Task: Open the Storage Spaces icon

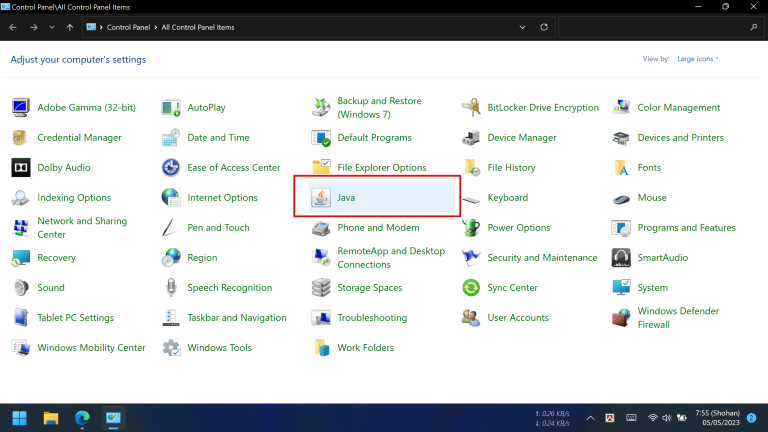Action: tap(321, 288)
